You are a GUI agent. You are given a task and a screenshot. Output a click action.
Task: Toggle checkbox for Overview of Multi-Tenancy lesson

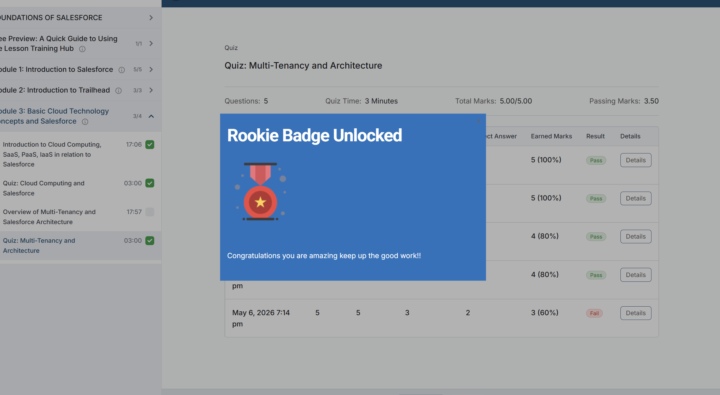pos(150,212)
